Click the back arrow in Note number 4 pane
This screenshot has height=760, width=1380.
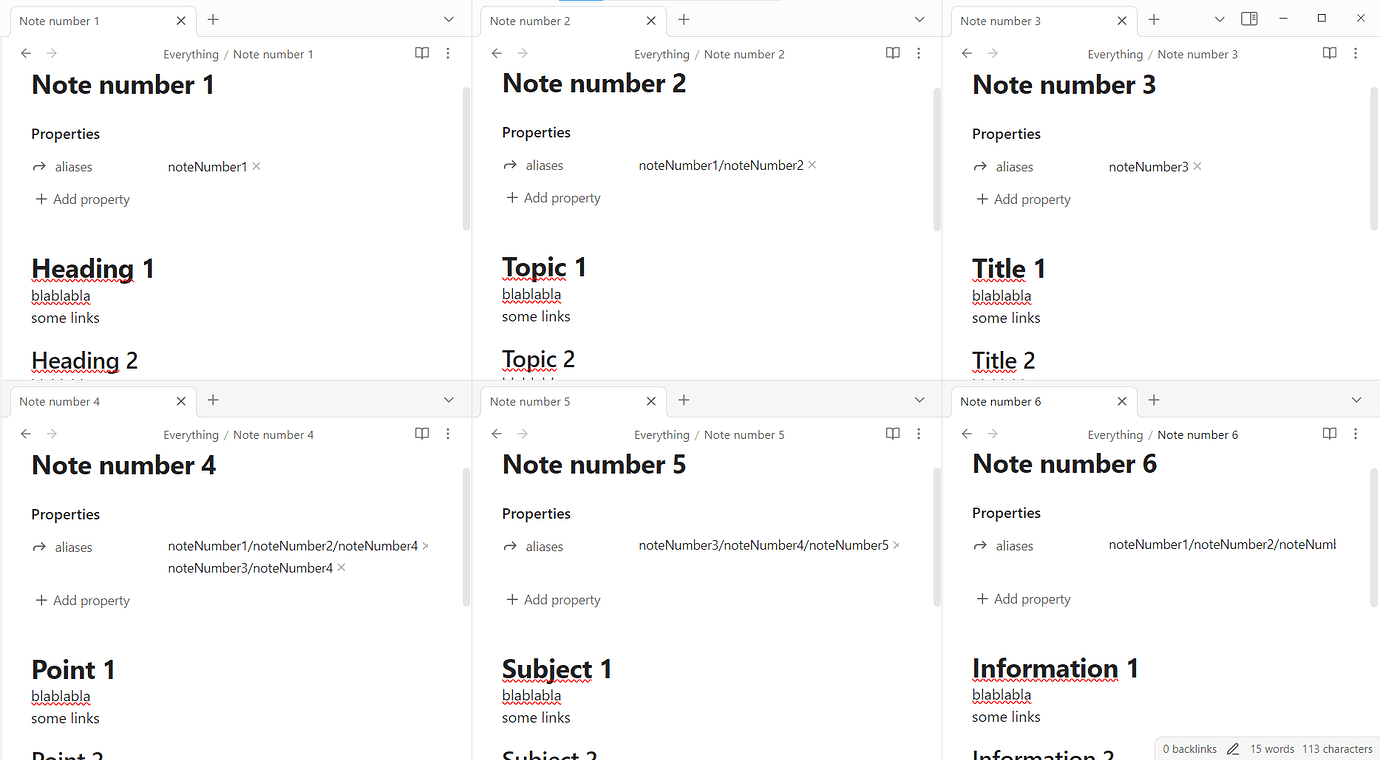click(x=25, y=434)
